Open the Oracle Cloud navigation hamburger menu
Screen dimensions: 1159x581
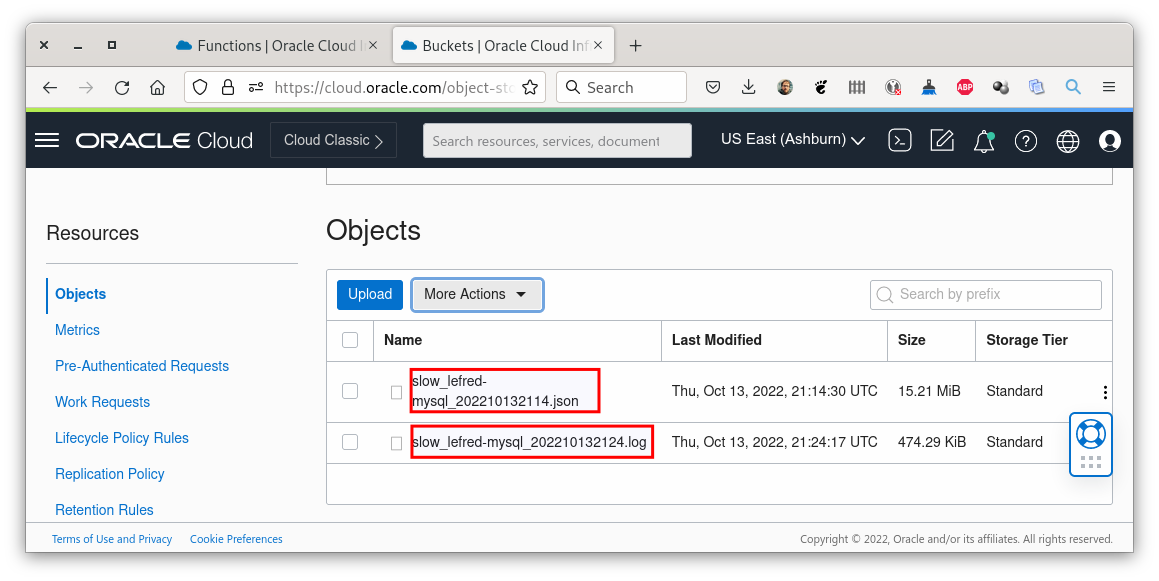tap(46, 140)
